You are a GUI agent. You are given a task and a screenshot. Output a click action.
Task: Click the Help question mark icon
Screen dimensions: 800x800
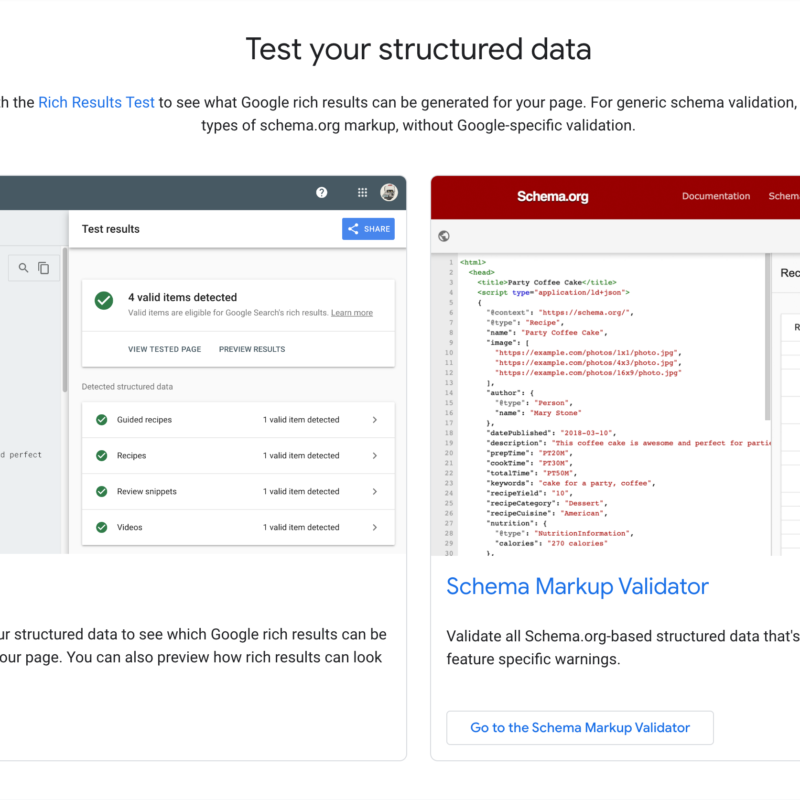[322, 192]
